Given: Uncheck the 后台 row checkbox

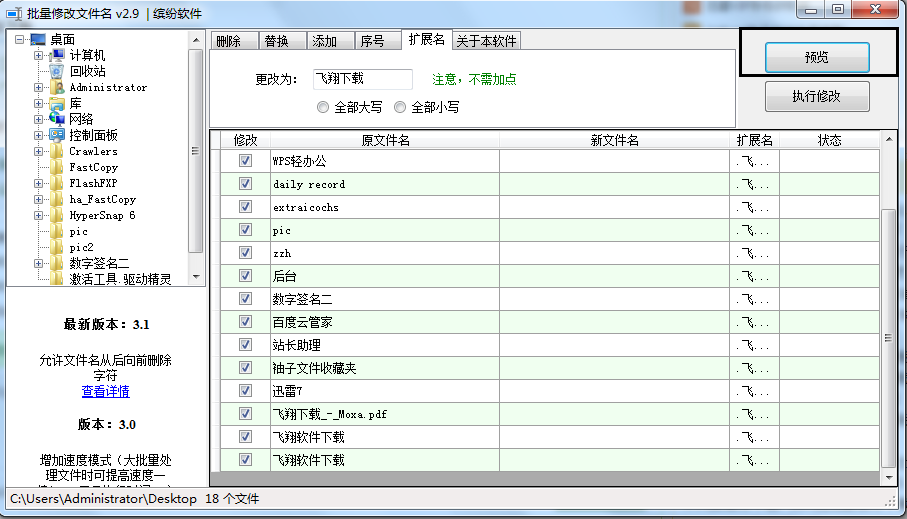Looking at the screenshot, I should pos(245,275).
